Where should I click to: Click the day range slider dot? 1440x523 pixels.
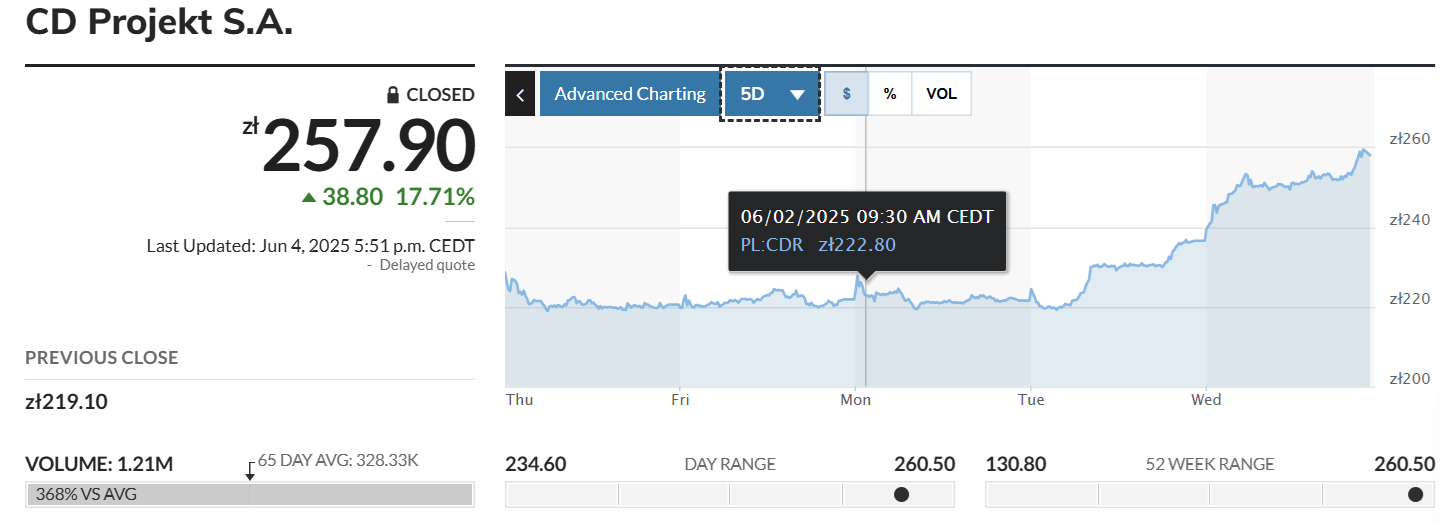click(901, 494)
